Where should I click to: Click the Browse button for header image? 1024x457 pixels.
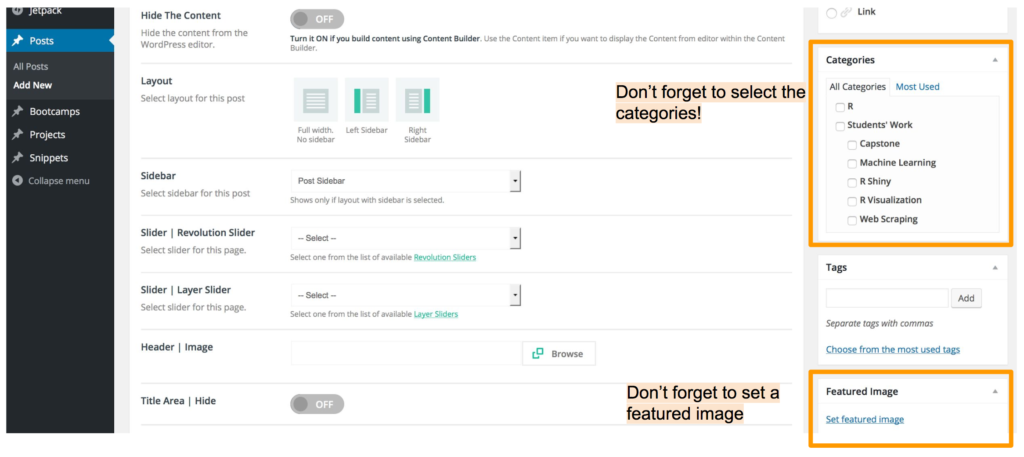559,354
